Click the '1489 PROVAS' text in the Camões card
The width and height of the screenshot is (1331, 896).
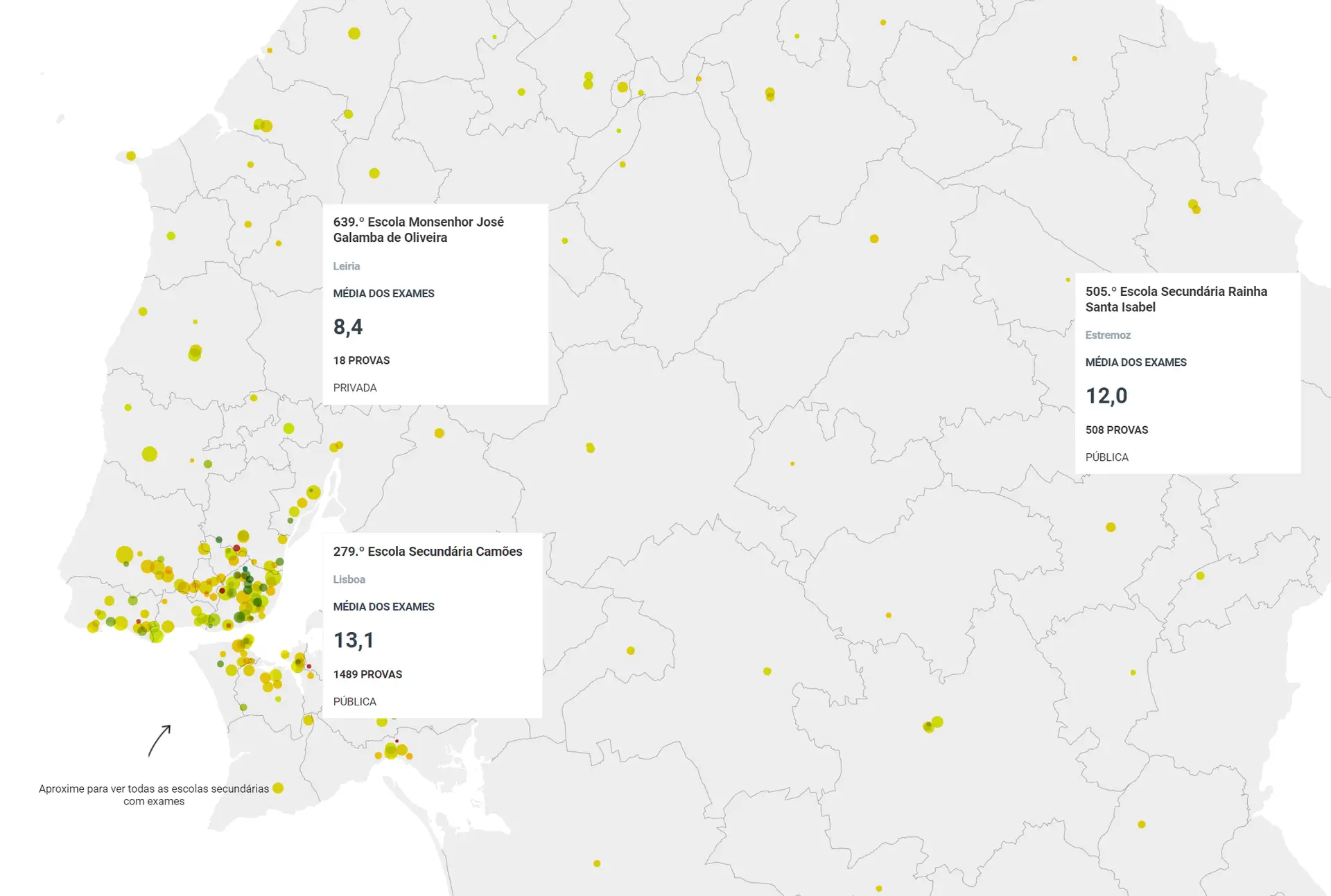click(x=367, y=674)
